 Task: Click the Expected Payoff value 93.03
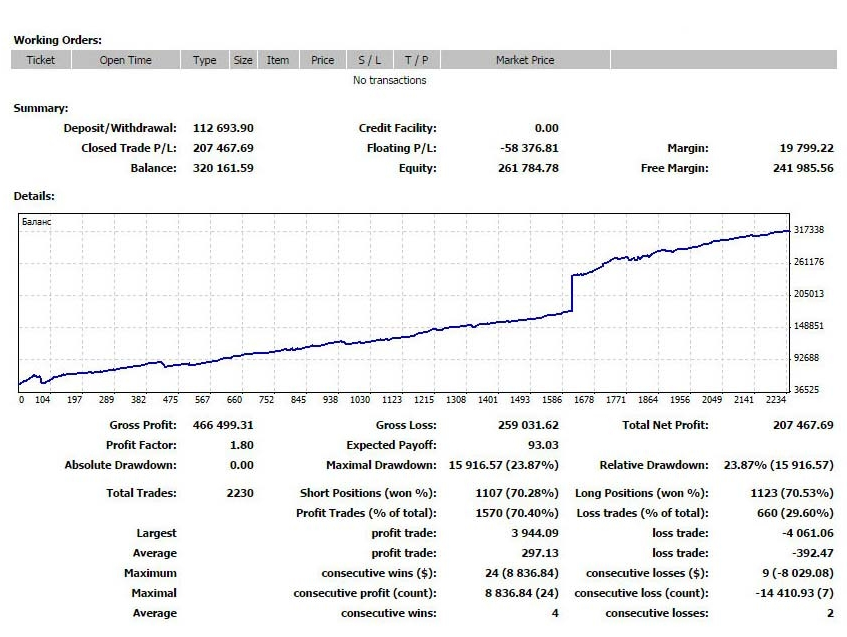[543, 445]
